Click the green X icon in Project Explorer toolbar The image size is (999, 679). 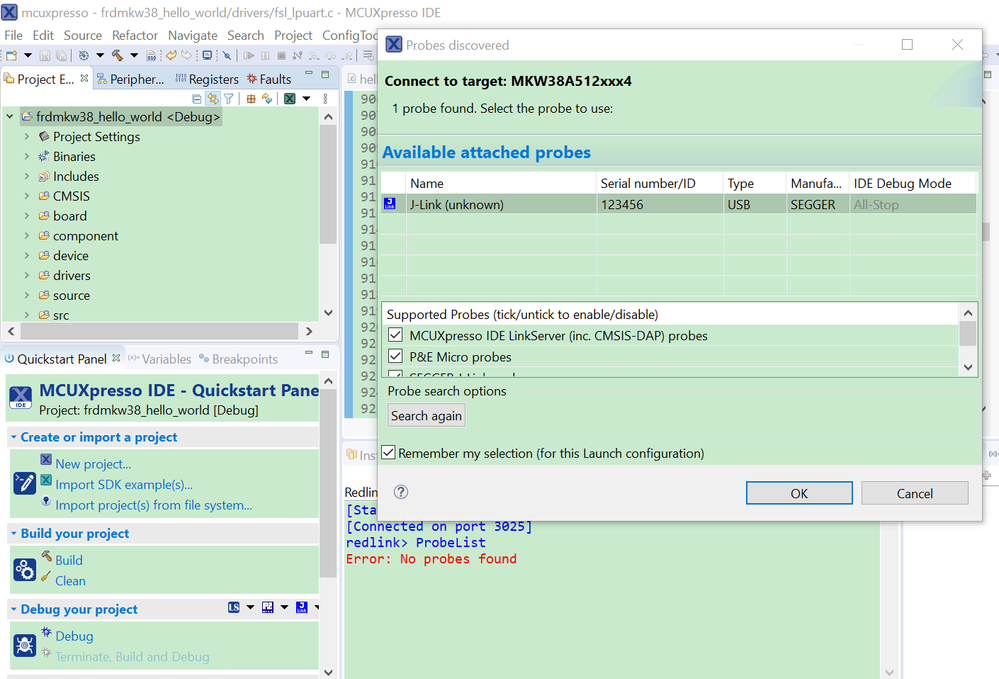click(289, 99)
